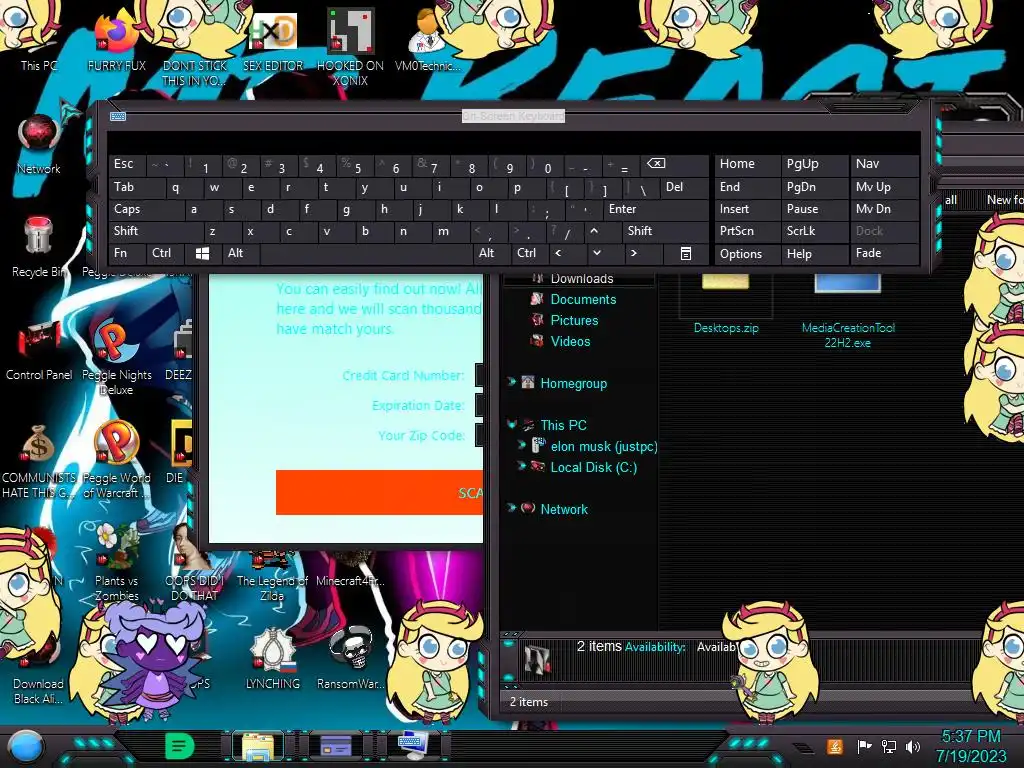Toggle the left Ctrl key
This screenshot has width=1024, height=768.
coord(165,253)
